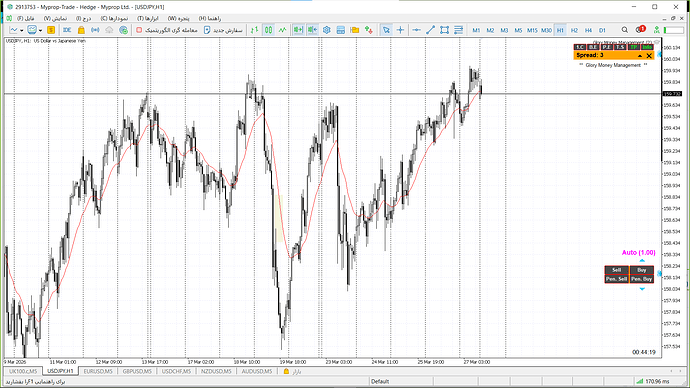Switch timeframe to M1

coord(476,30)
